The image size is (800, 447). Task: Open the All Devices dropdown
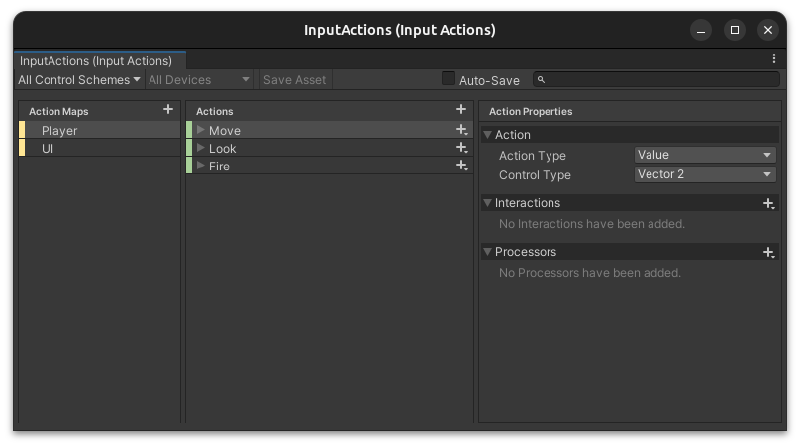coord(199,80)
